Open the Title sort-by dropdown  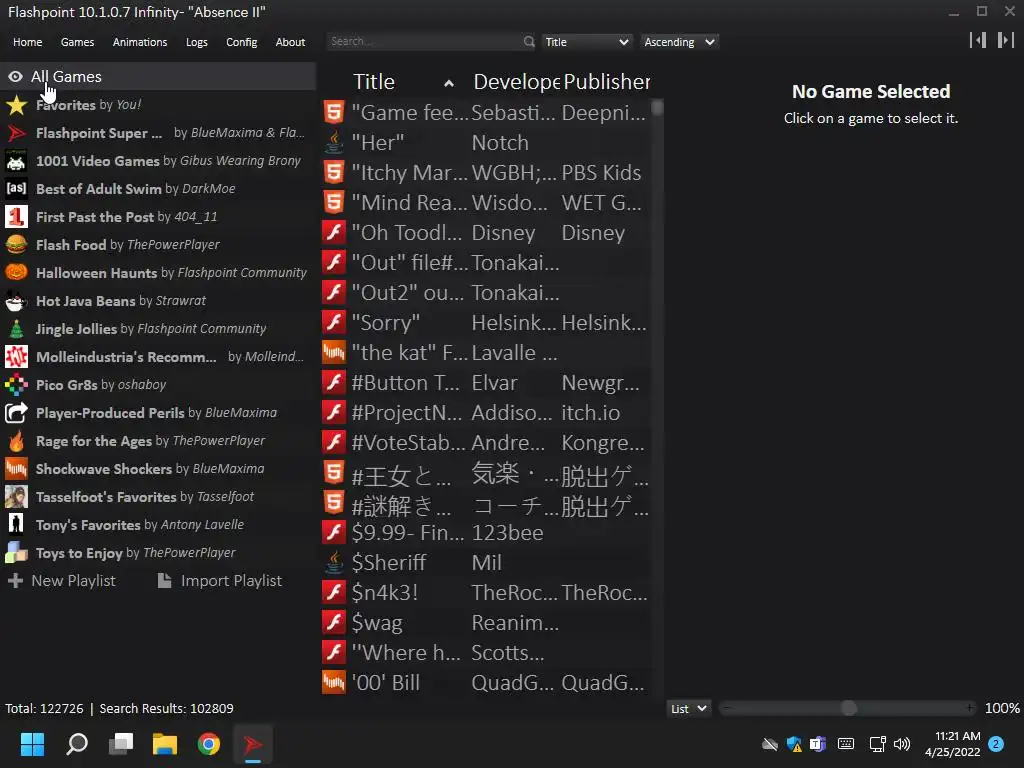point(586,42)
